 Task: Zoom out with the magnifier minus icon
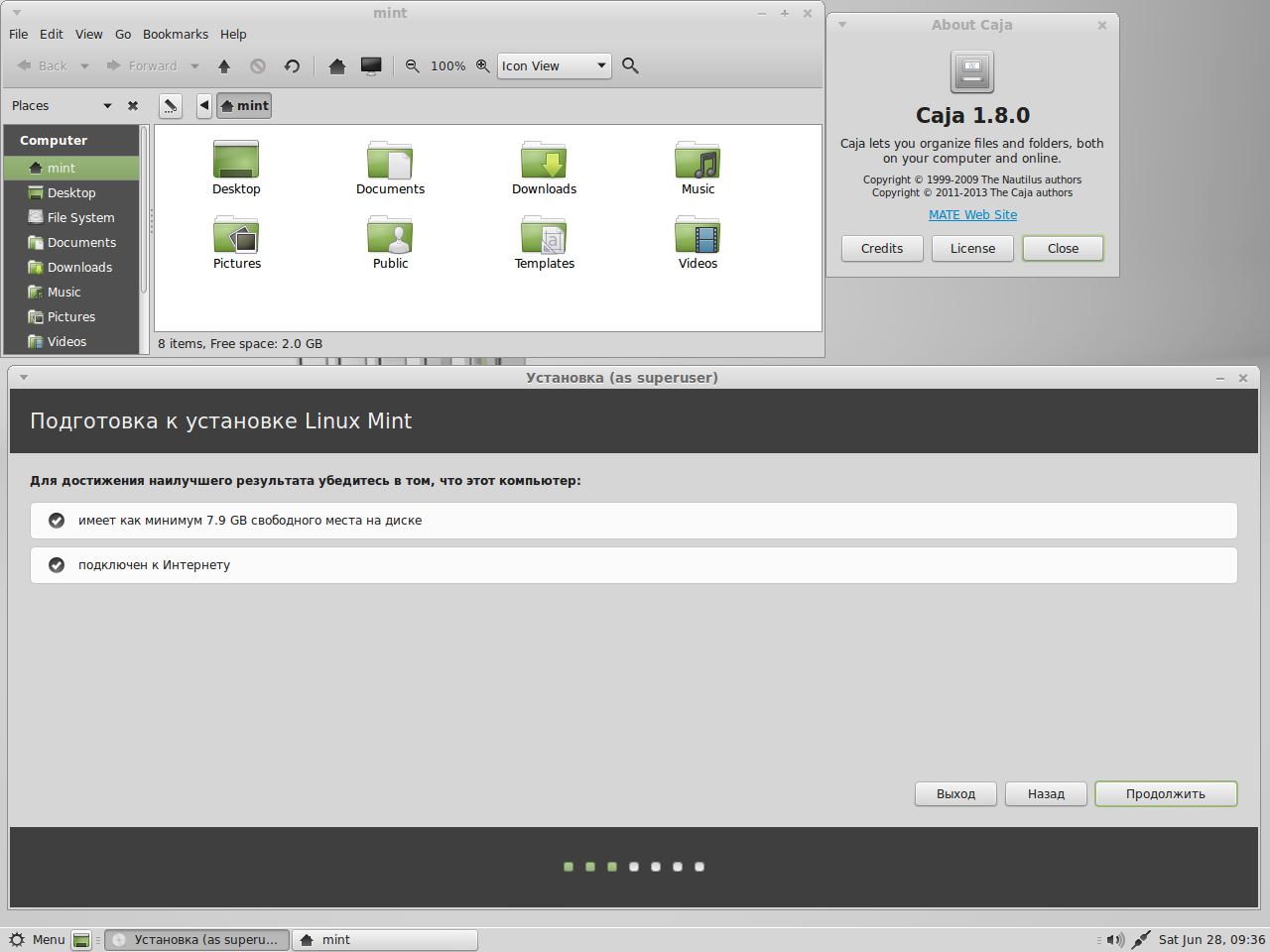(x=412, y=66)
